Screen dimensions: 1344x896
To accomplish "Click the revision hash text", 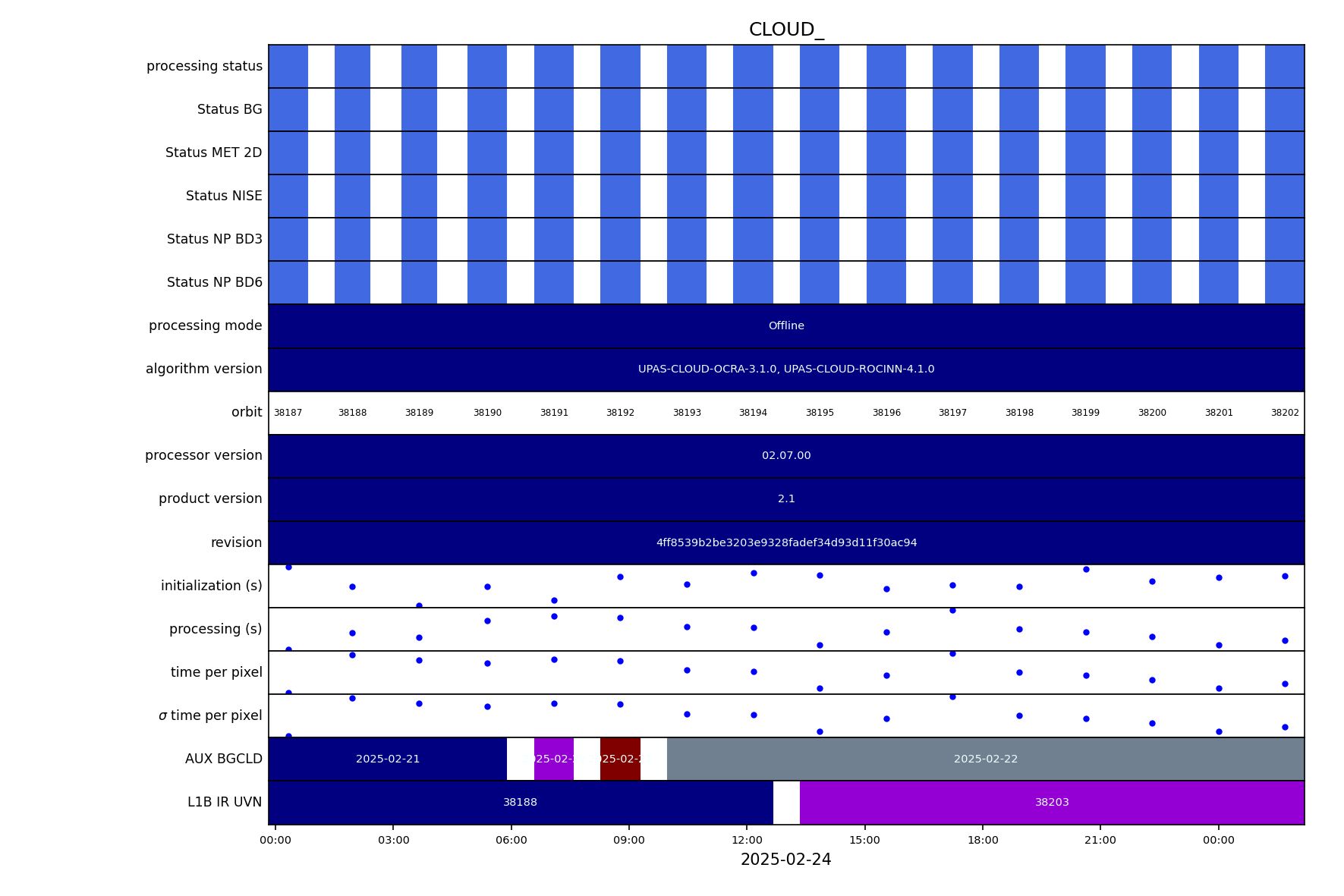I will pyautogui.click(x=785, y=543).
